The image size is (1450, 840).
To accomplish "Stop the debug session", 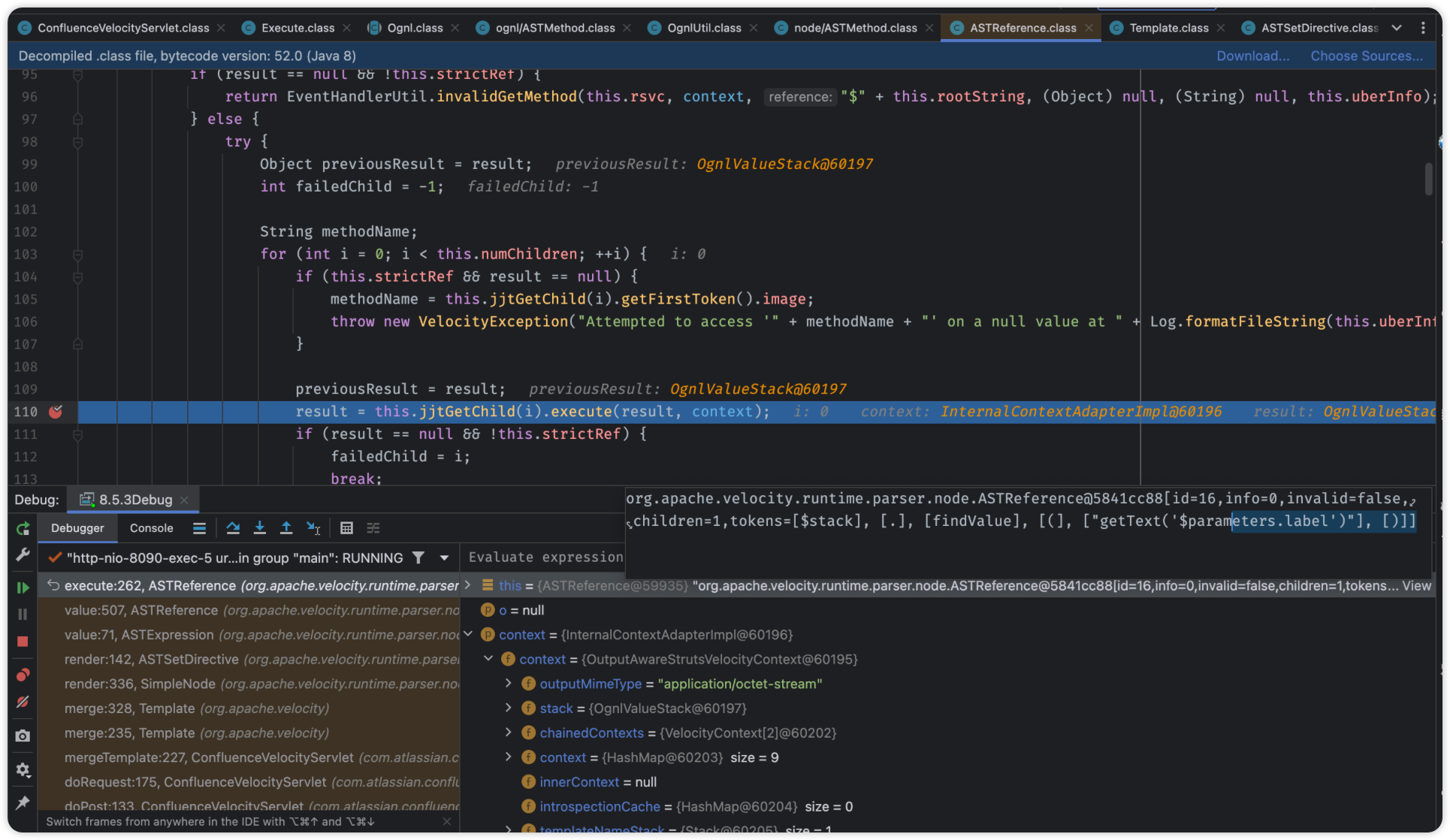I will pyautogui.click(x=23, y=642).
